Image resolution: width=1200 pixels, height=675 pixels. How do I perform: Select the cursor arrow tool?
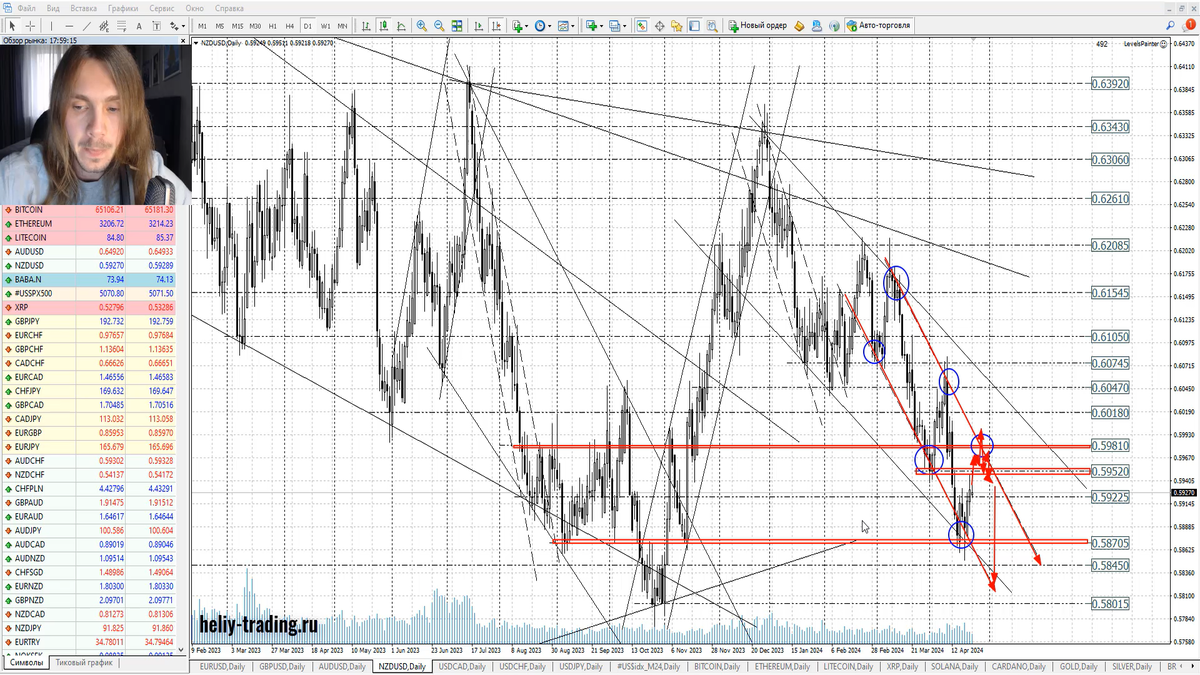click(12, 25)
